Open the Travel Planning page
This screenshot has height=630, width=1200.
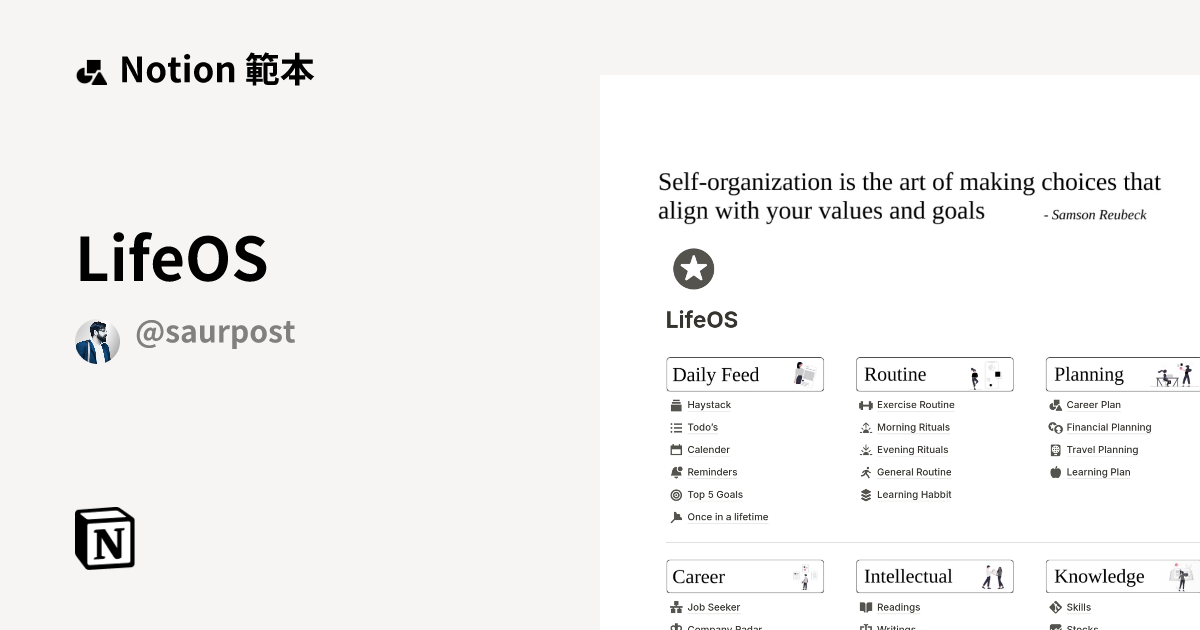1102,450
